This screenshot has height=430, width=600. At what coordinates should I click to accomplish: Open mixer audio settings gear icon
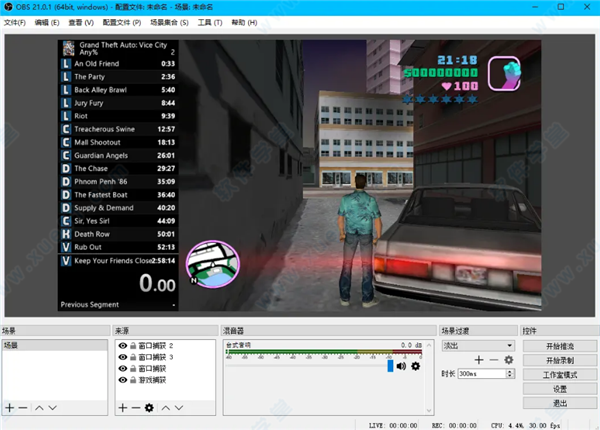tap(415, 366)
